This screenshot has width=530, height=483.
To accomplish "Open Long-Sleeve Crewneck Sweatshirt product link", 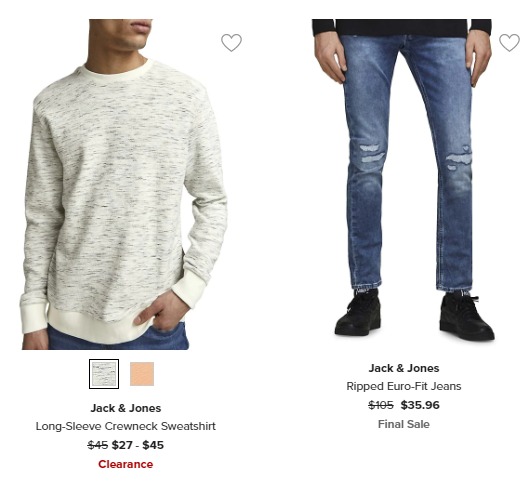I will tap(125, 426).
